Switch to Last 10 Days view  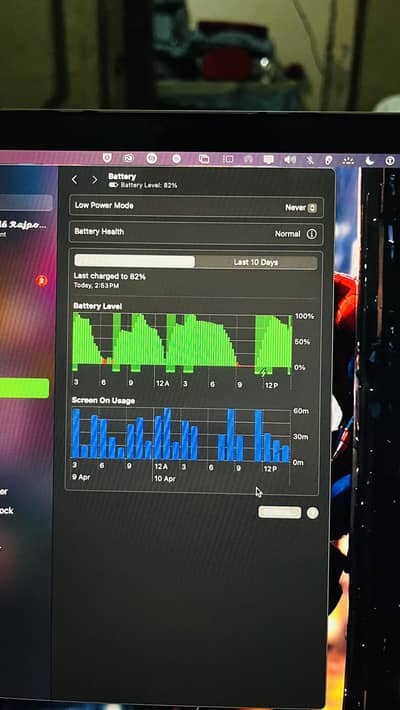(255, 262)
